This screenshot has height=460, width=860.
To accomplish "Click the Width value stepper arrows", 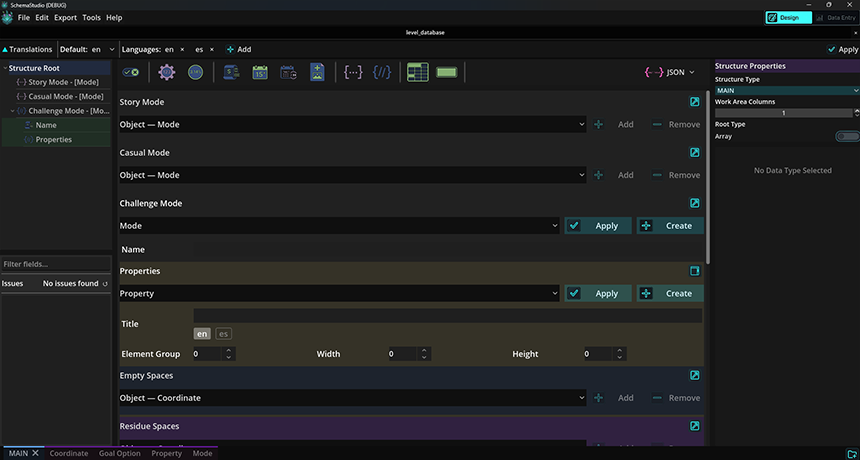I will coord(424,354).
